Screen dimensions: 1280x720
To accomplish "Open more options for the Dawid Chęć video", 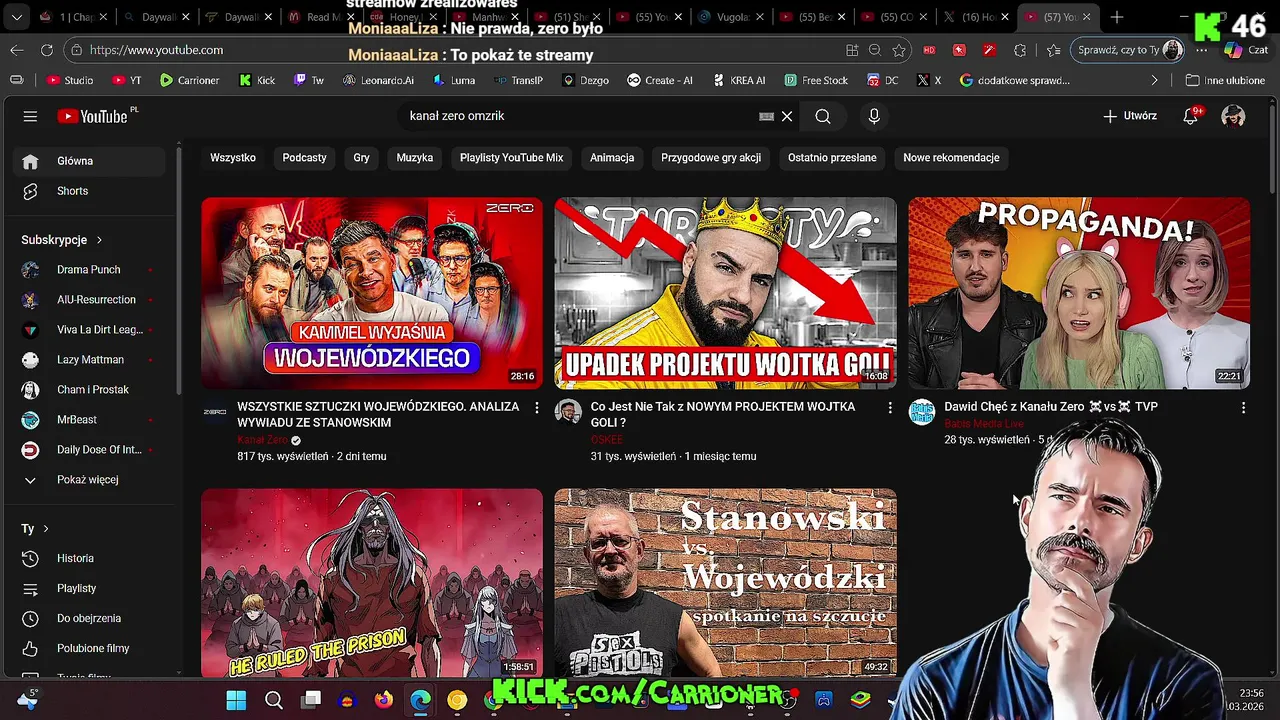I will point(1243,408).
